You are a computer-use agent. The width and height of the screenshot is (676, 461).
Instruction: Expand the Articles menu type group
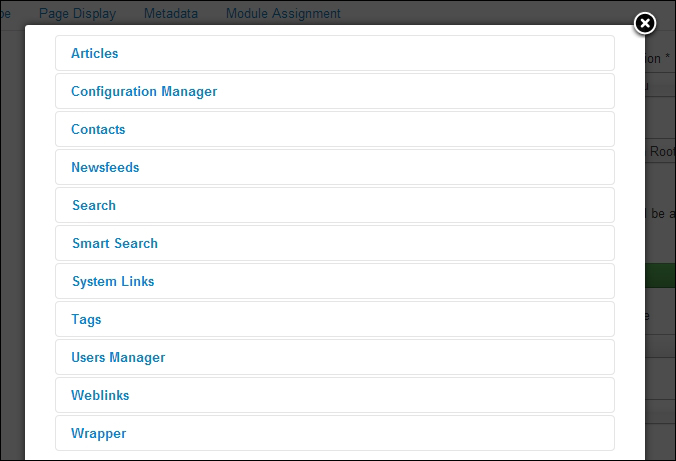tap(95, 53)
